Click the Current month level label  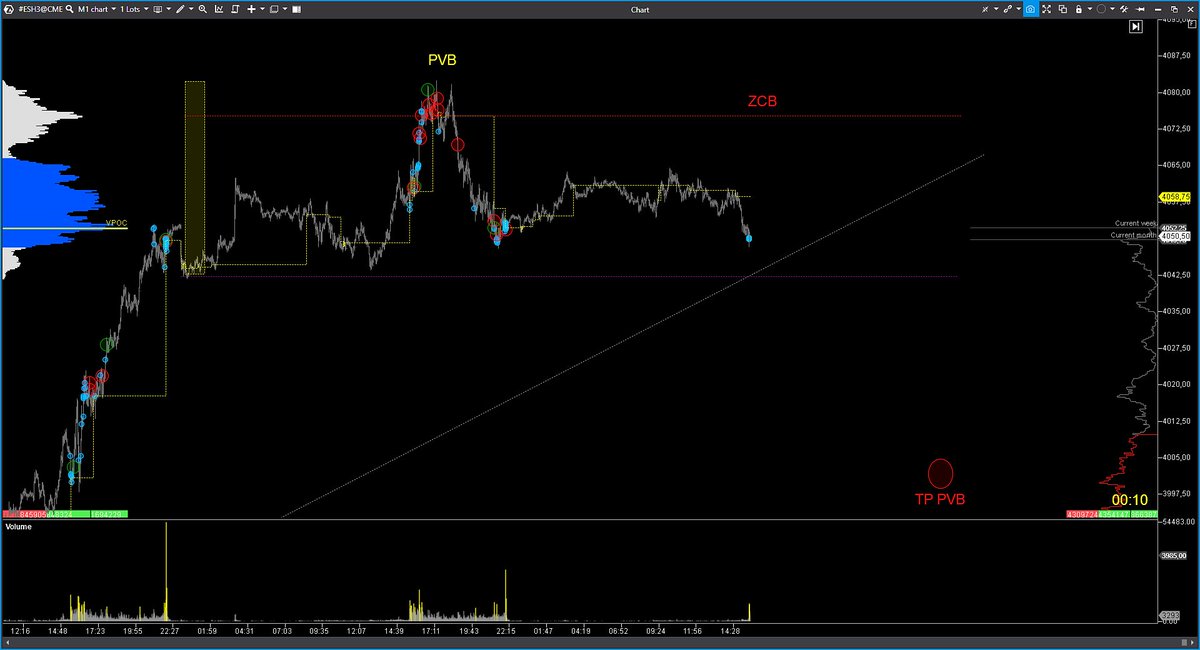(1134, 235)
